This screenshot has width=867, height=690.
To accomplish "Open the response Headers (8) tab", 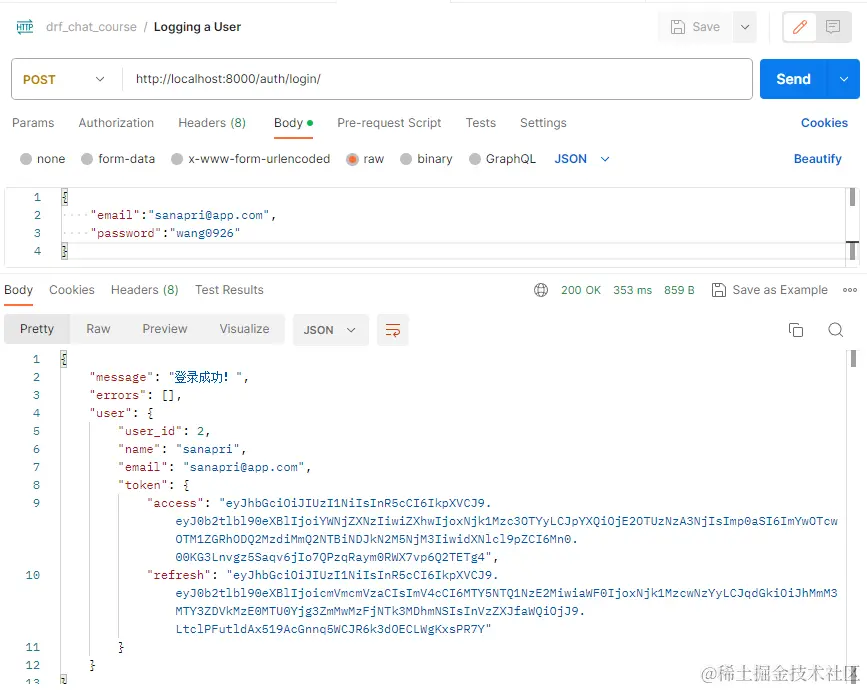I will coord(144,290).
